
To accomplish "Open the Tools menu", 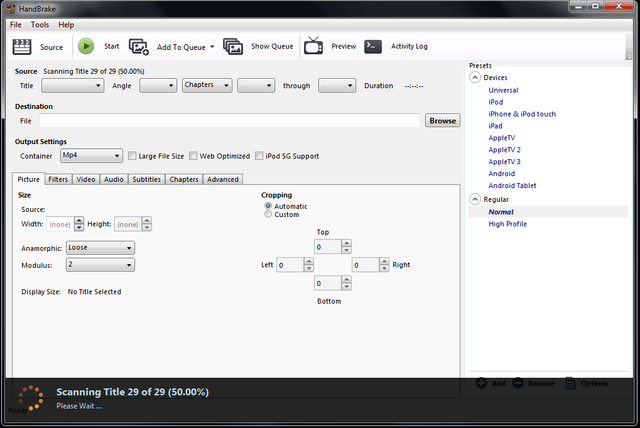I will (x=40, y=25).
